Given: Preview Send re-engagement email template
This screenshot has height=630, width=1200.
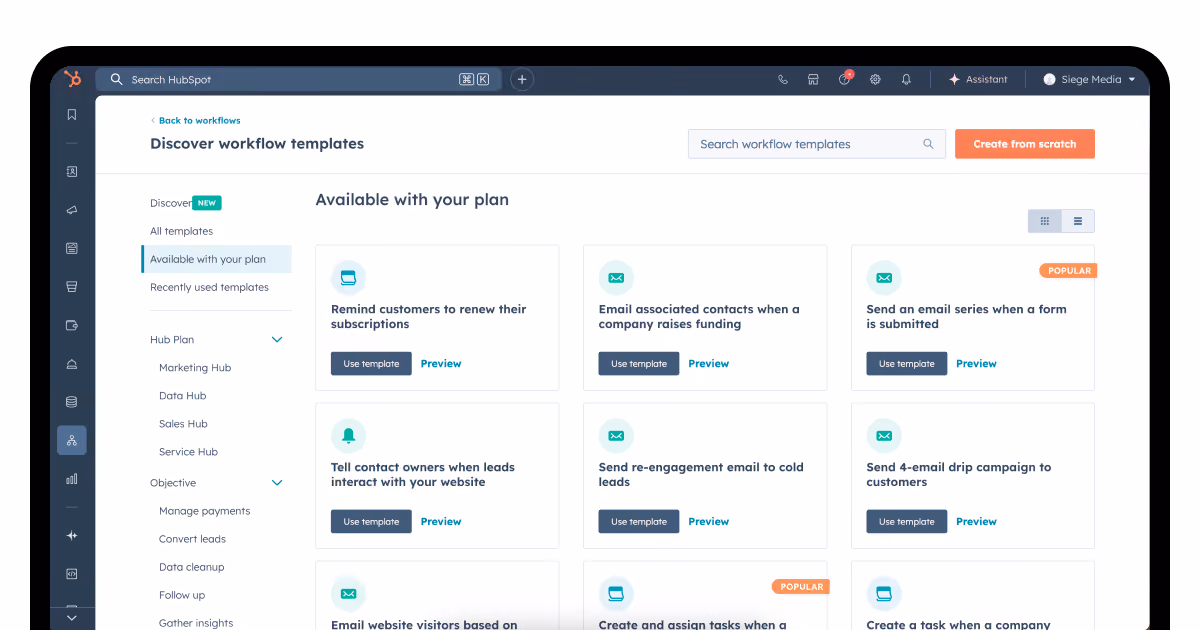Looking at the screenshot, I should [709, 522].
